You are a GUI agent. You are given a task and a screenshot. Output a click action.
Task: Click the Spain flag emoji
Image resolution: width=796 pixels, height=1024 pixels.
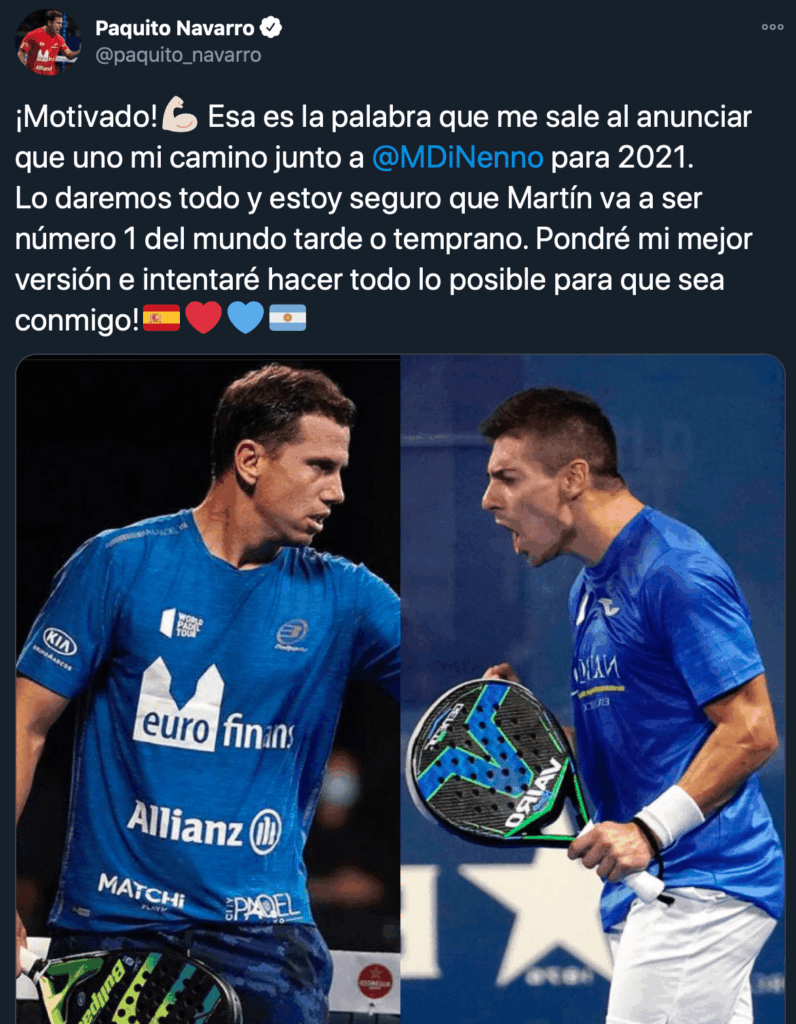(x=161, y=318)
